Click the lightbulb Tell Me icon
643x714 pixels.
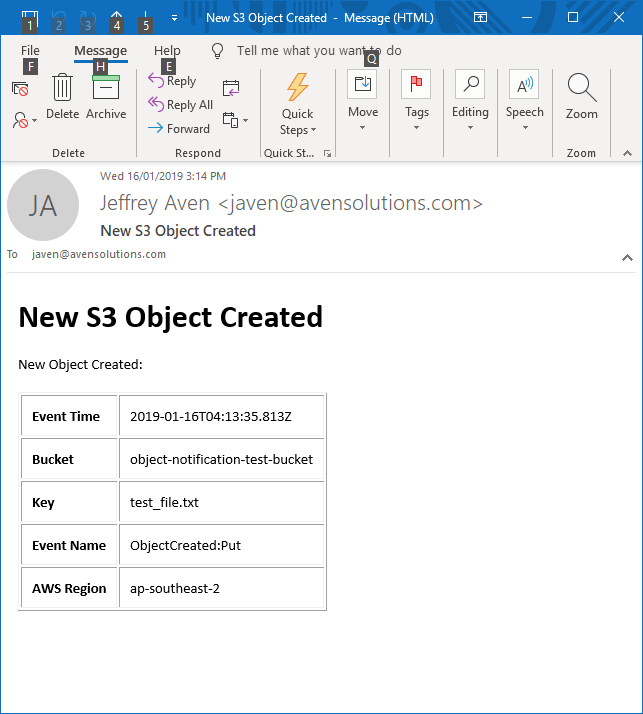pyautogui.click(x=218, y=51)
